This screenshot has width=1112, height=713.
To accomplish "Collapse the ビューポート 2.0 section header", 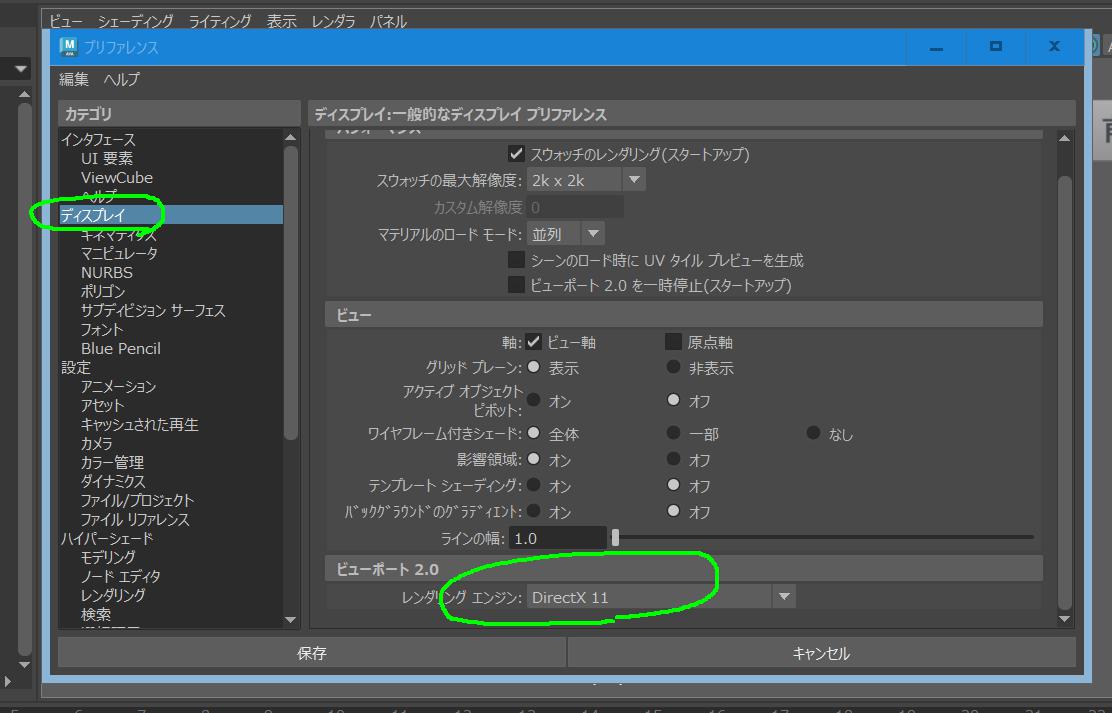I will pyautogui.click(x=684, y=569).
